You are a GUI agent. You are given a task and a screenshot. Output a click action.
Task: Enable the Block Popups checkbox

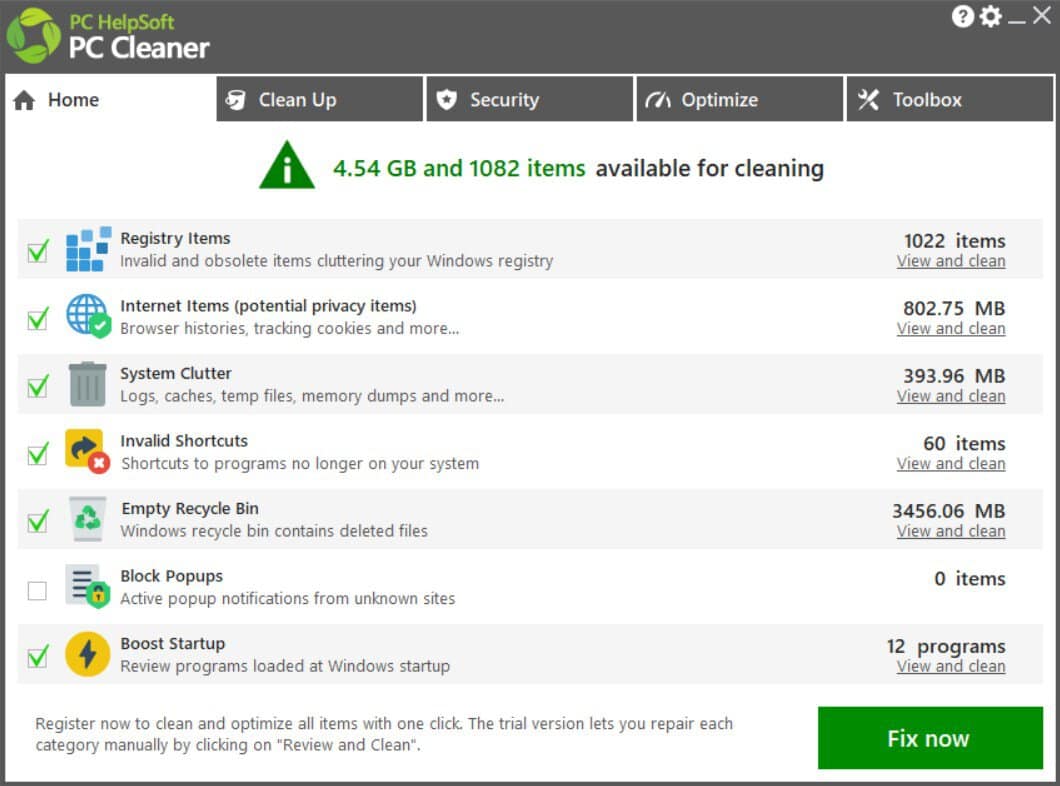click(37, 591)
